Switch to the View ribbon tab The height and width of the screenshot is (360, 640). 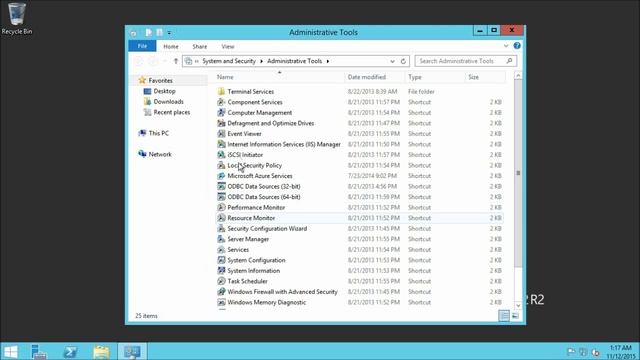pos(228,47)
